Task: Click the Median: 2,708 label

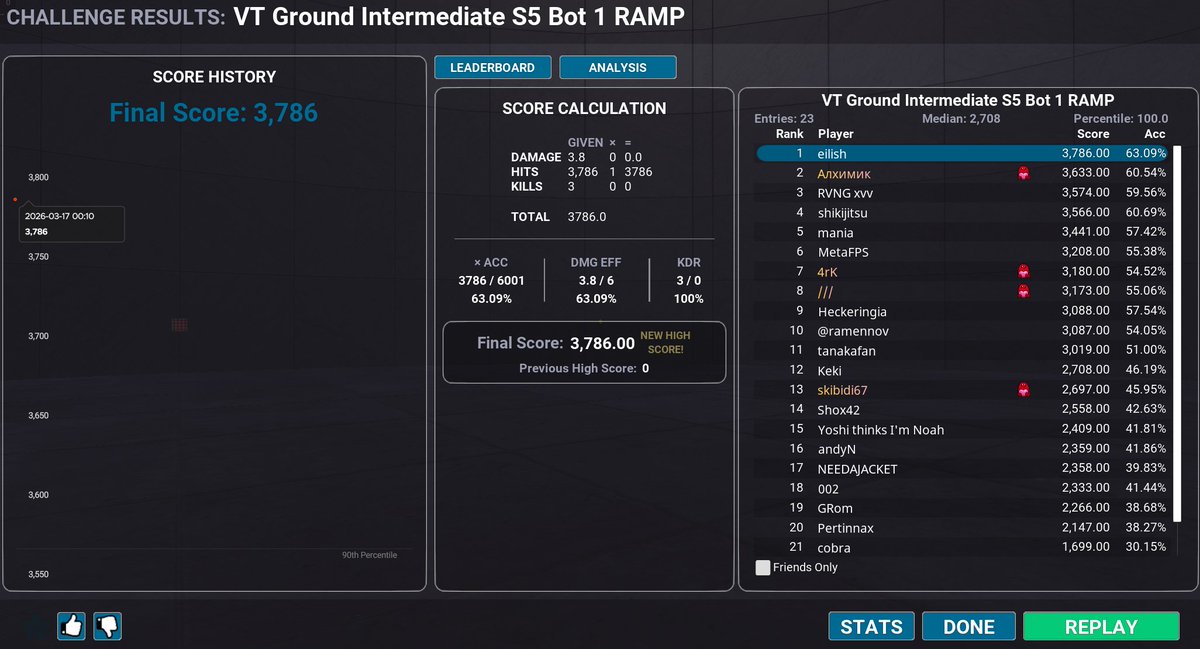Action: (961, 119)
